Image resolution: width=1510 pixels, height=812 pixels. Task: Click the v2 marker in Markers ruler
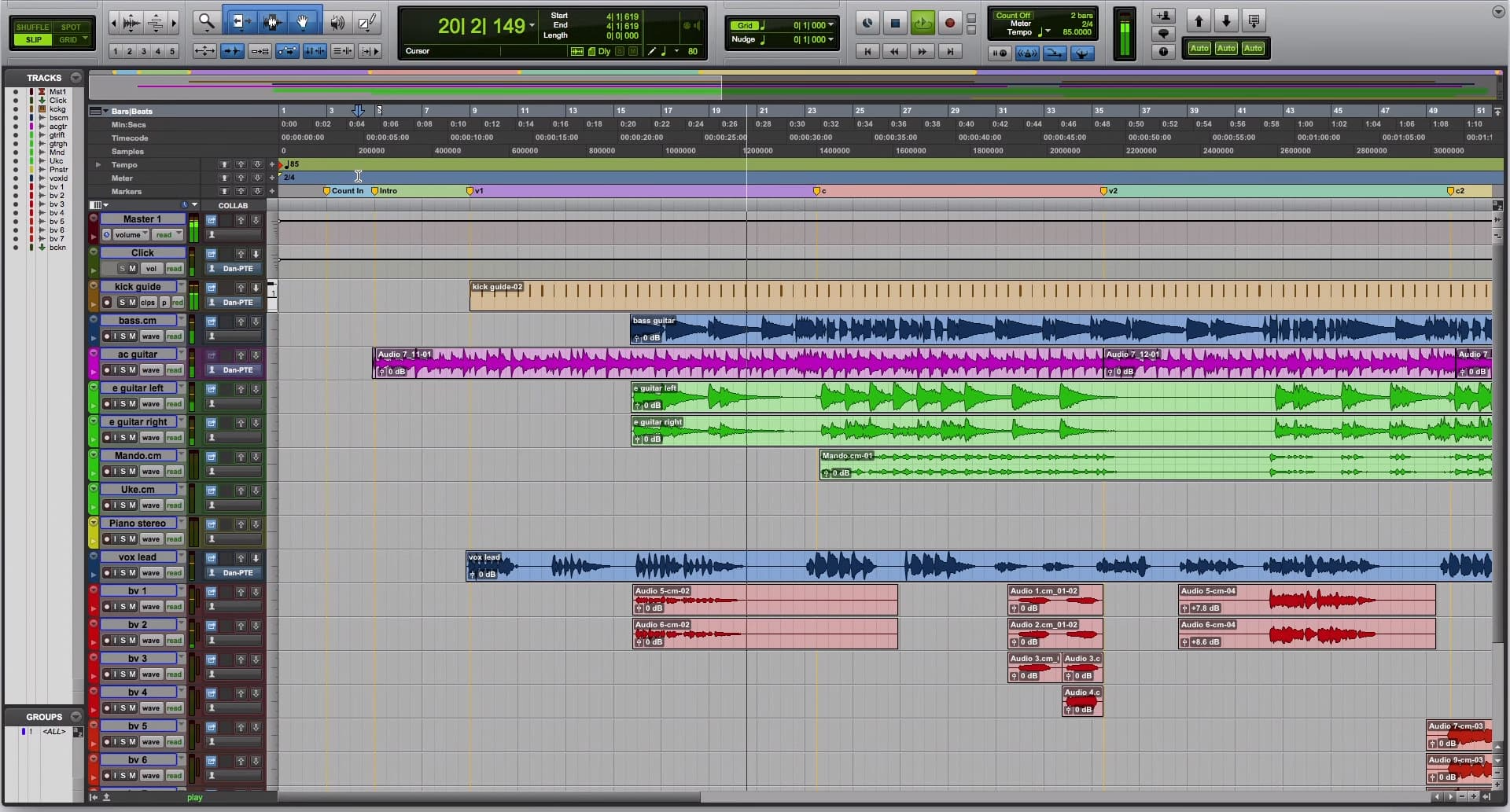point(1104,191)
